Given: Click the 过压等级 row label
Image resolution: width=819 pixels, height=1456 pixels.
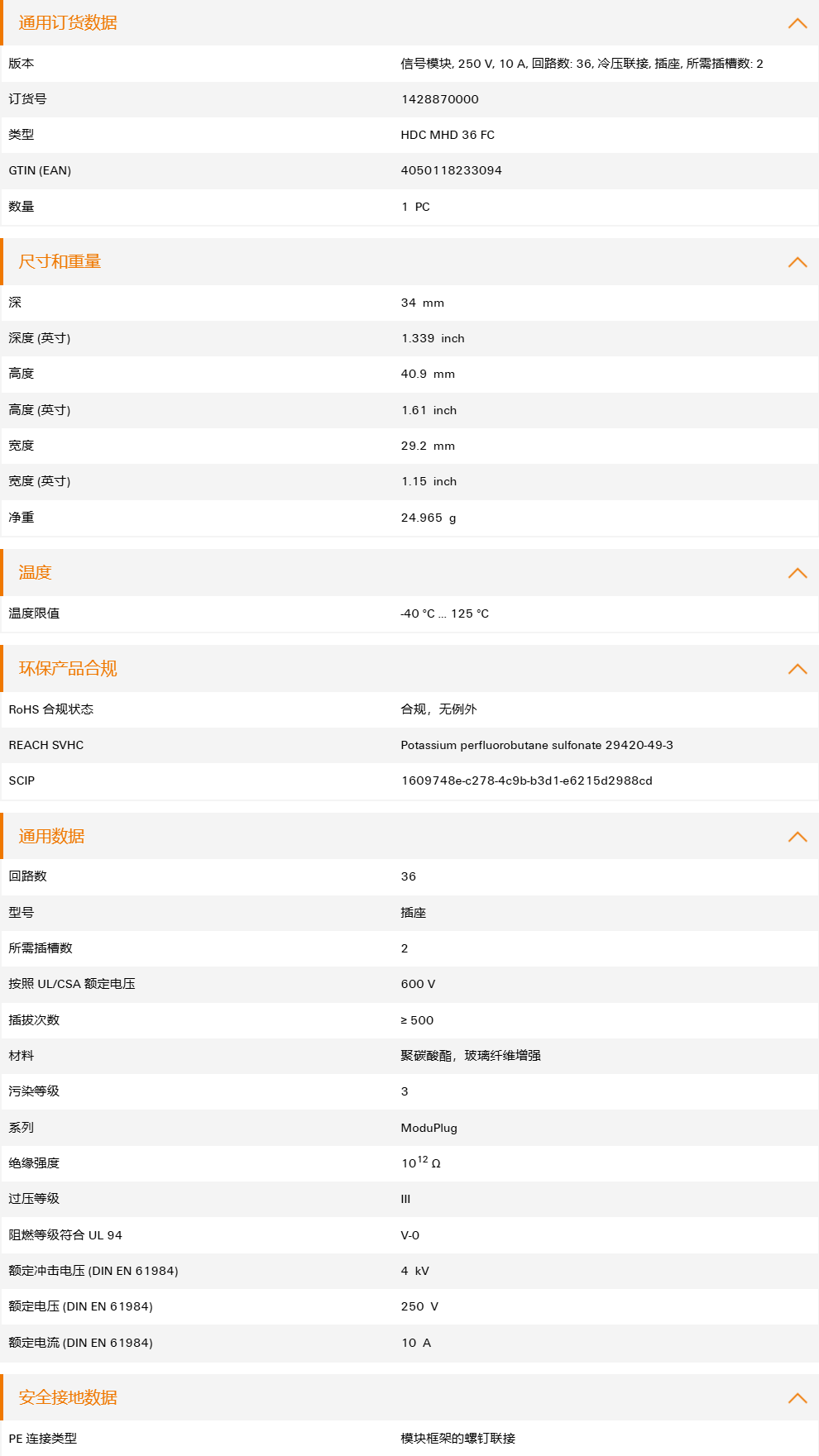Looking at the screenshot, I should click(x=34, y=1199).
